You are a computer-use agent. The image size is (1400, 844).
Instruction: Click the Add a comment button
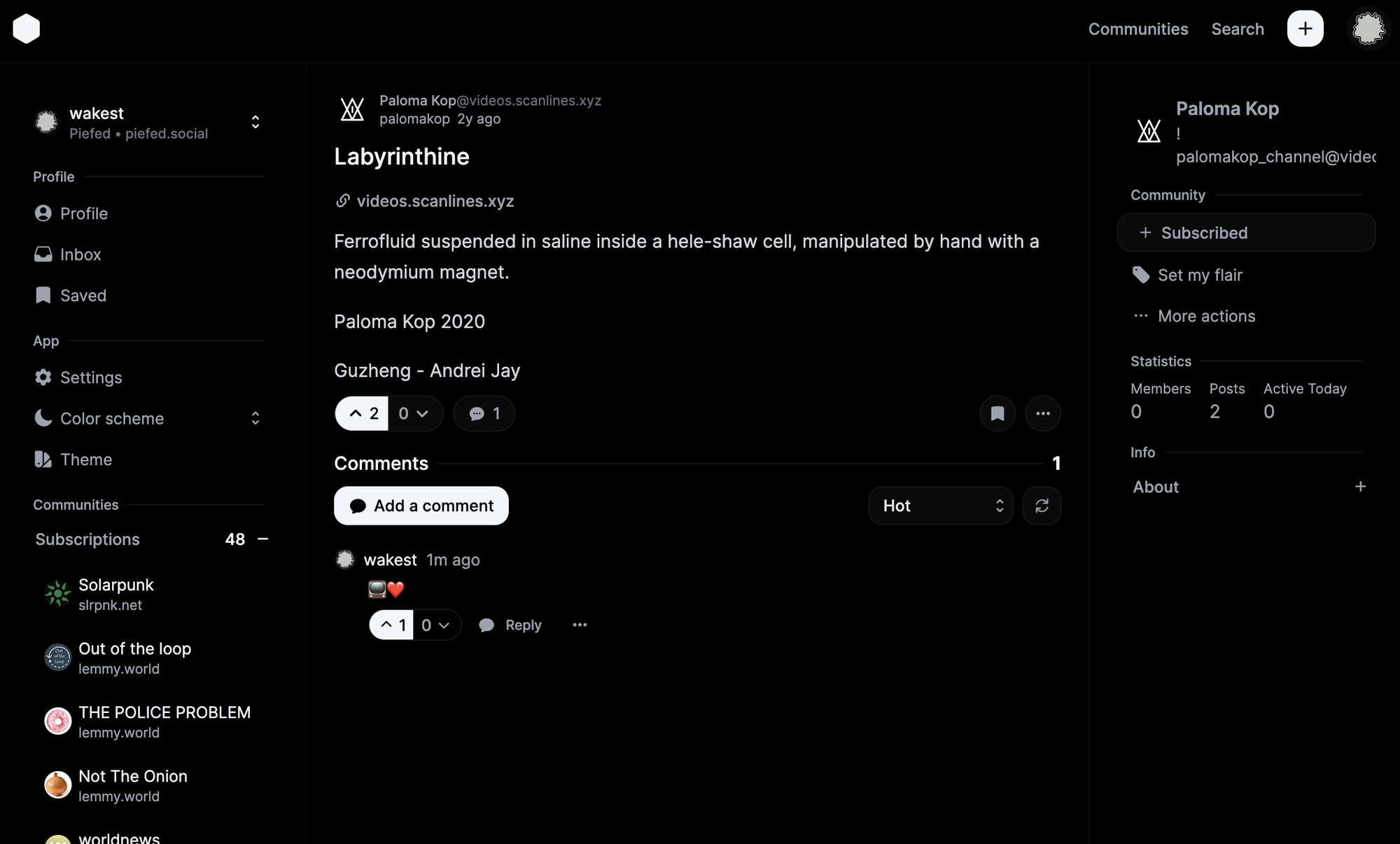421,506
